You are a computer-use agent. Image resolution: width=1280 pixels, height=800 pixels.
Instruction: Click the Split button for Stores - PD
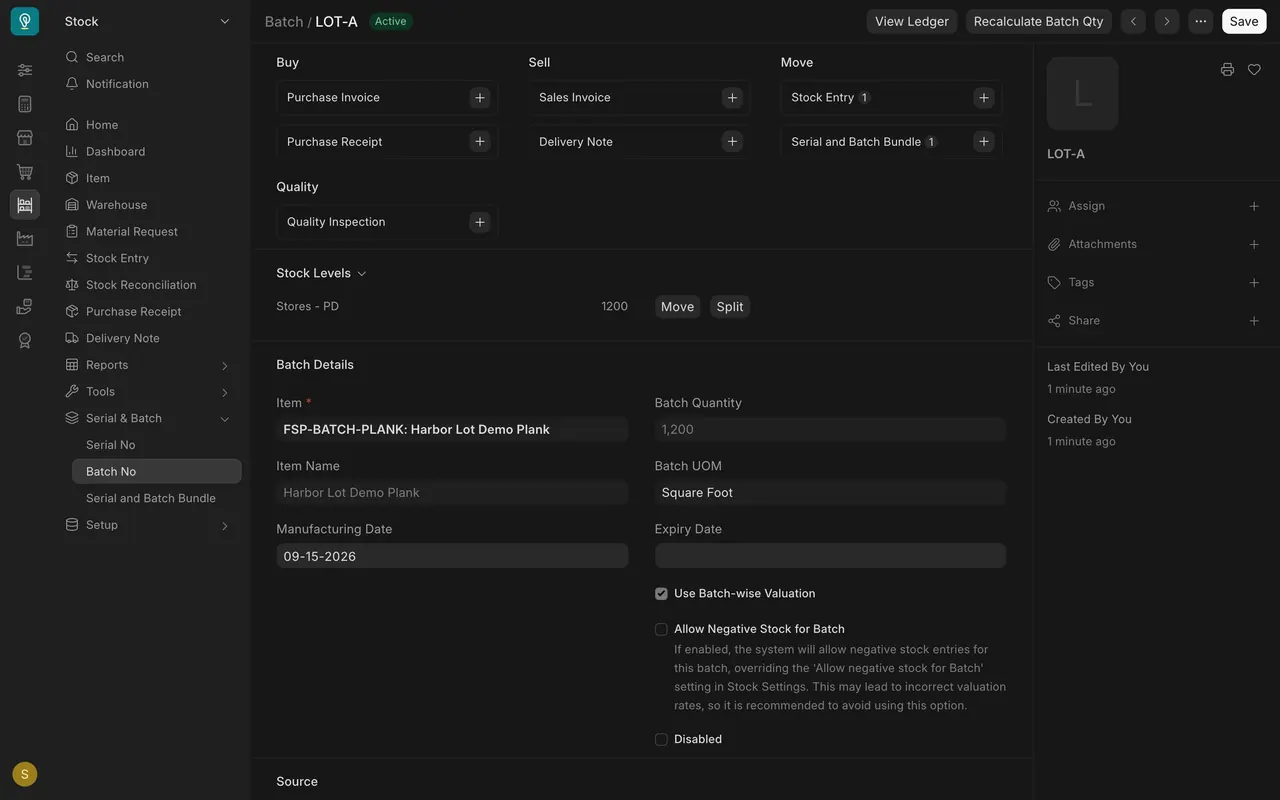coord(730,307)
